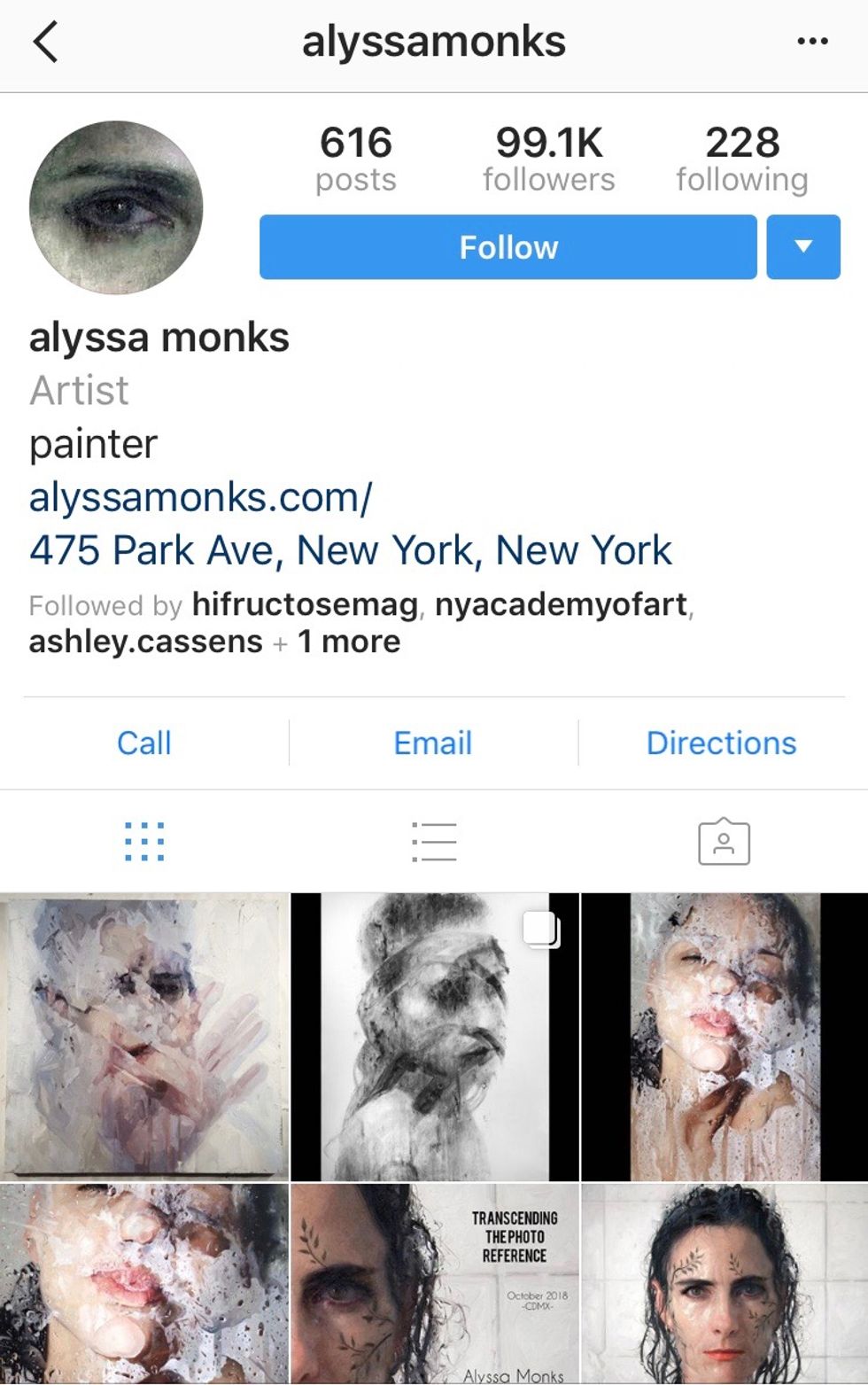View the 228 following list
The image size is (868, 1385).
(x=742, y=160)
